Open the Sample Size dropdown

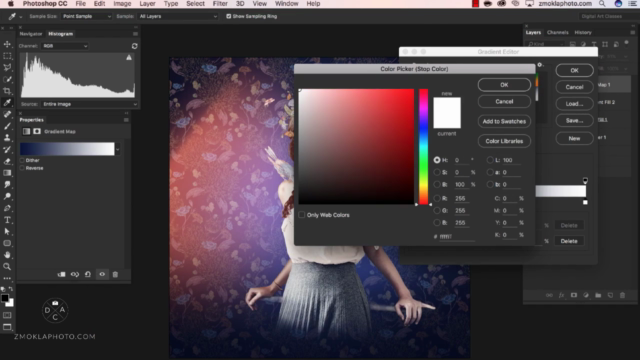click(x=86, y=16)
